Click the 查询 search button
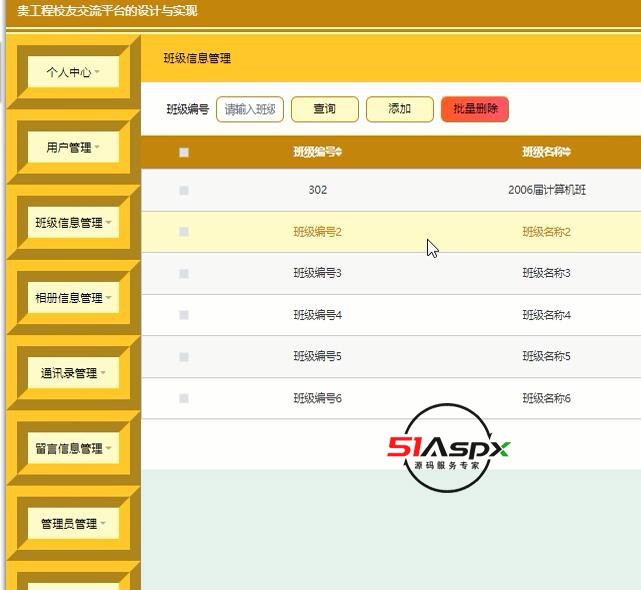Viewport: 641px width, 590px height. click(325, 109)
